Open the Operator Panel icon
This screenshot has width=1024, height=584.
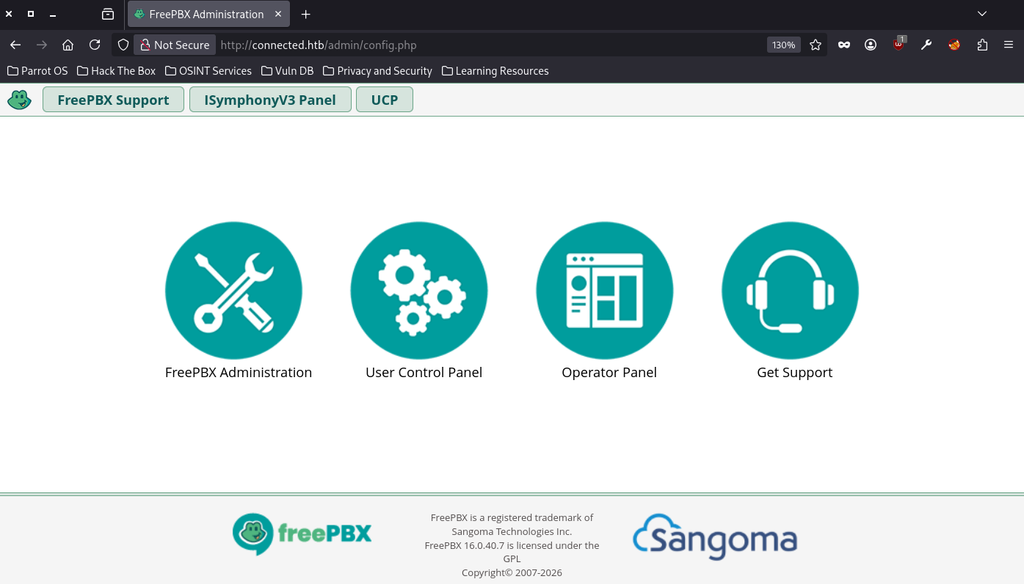tap(605, 290)
